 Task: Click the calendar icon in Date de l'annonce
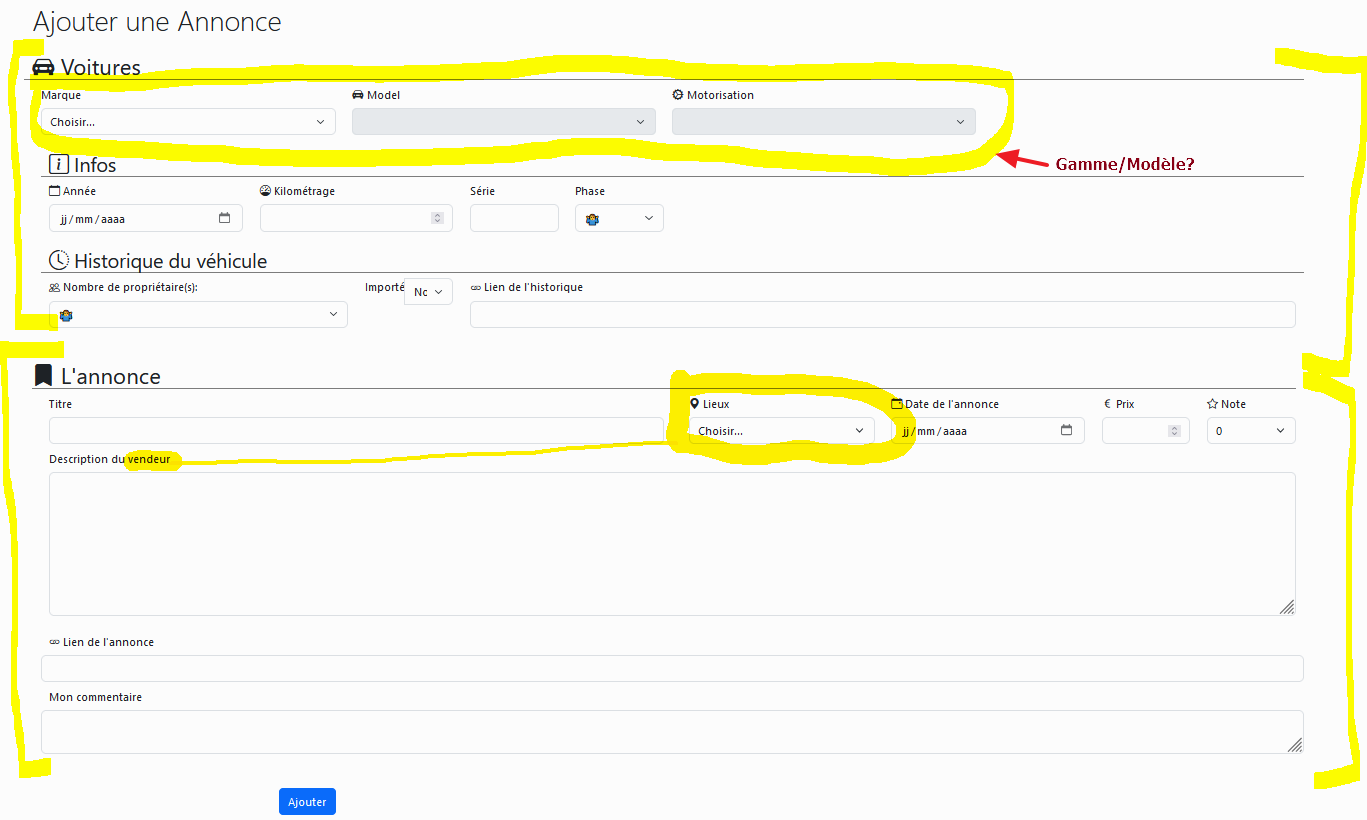coord(1066,431)
